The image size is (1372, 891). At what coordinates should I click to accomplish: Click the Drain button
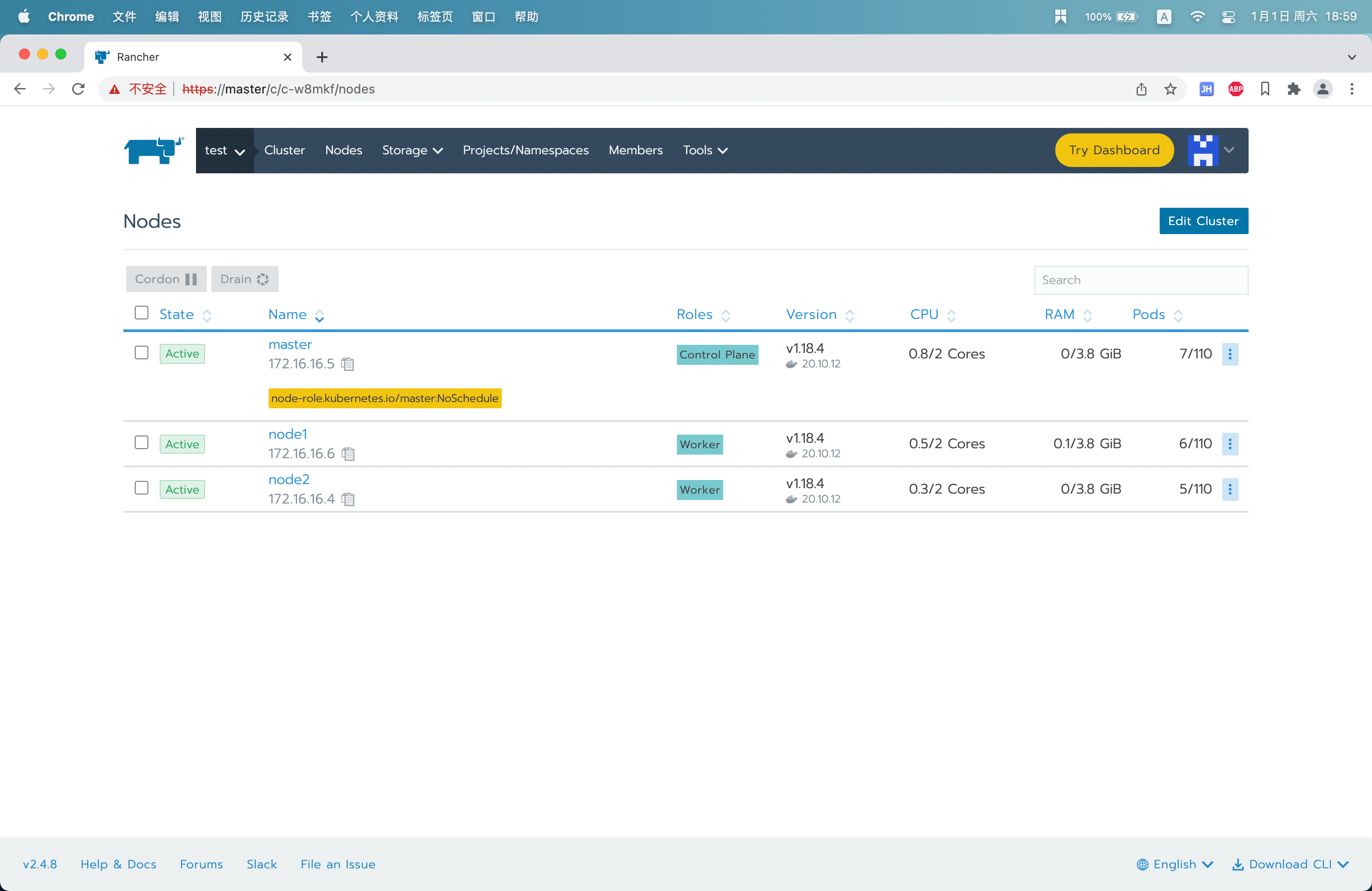pos(244,279)
